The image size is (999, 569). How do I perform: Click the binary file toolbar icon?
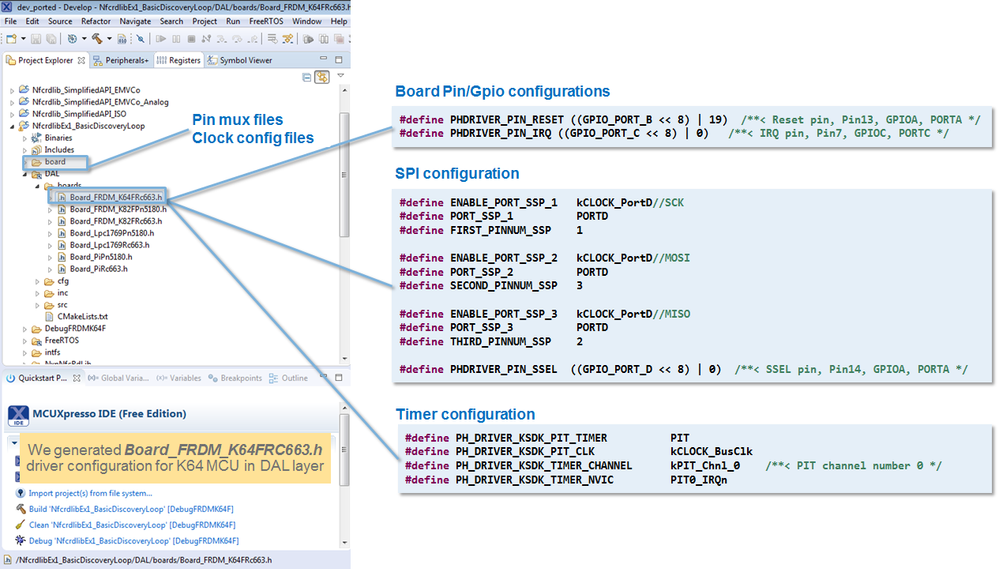click(x=121, y=39)
